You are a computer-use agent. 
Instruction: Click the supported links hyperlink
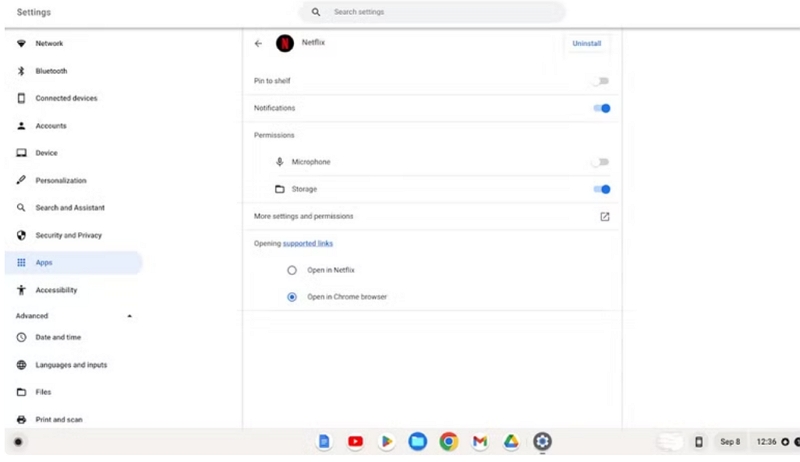tap(308, 244)
